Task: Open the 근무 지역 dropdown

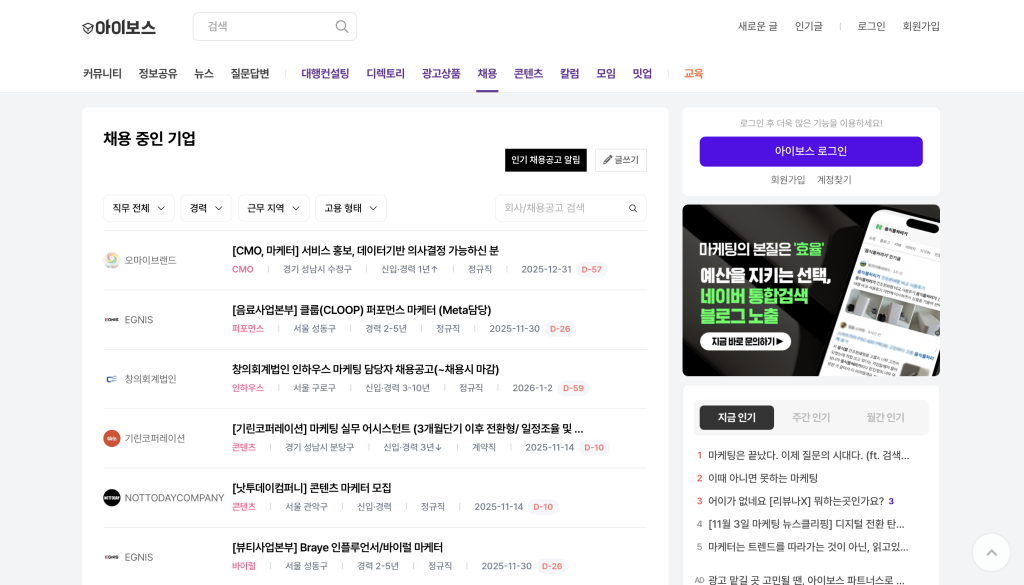Action: tap(272, 208)
